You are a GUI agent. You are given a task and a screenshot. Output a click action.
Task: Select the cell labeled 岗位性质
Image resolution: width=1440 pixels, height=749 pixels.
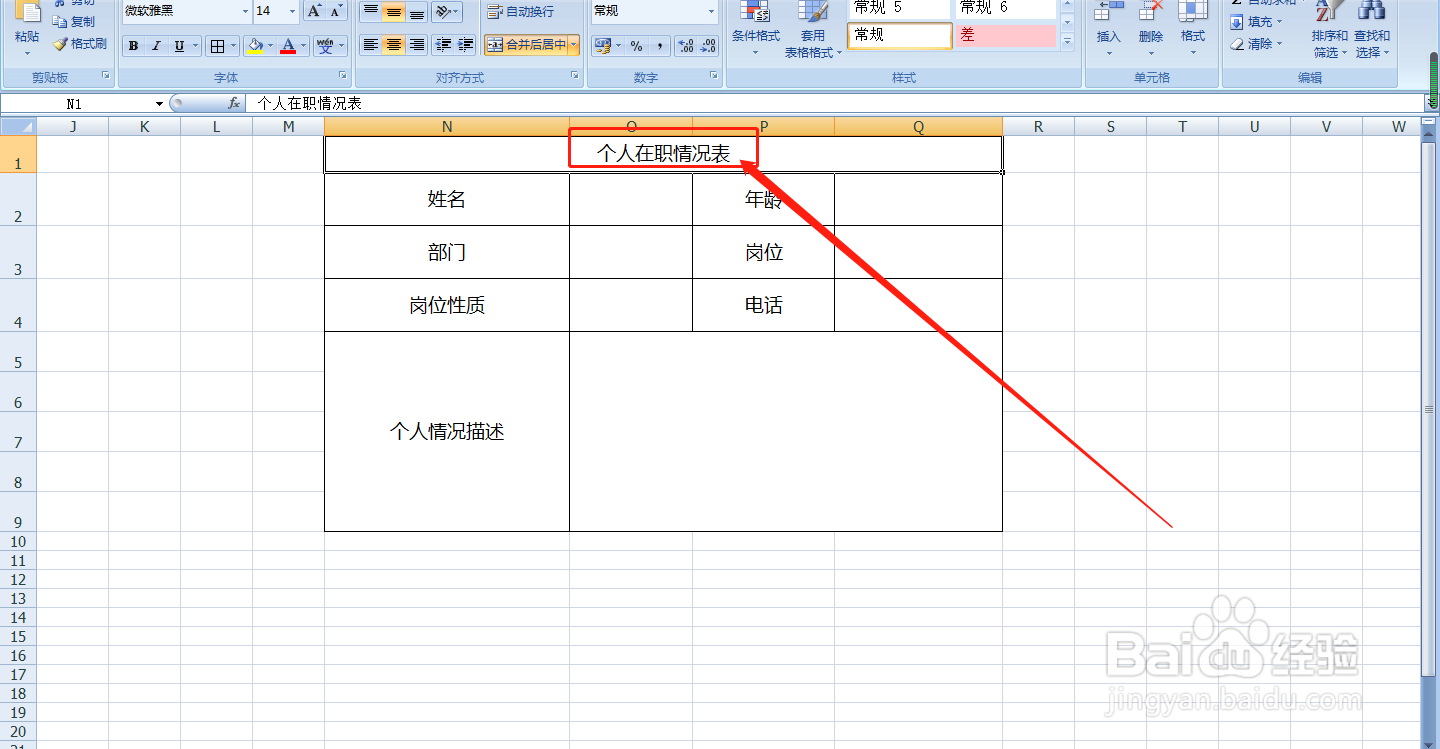pyautogui.click(x=447, y=305)
